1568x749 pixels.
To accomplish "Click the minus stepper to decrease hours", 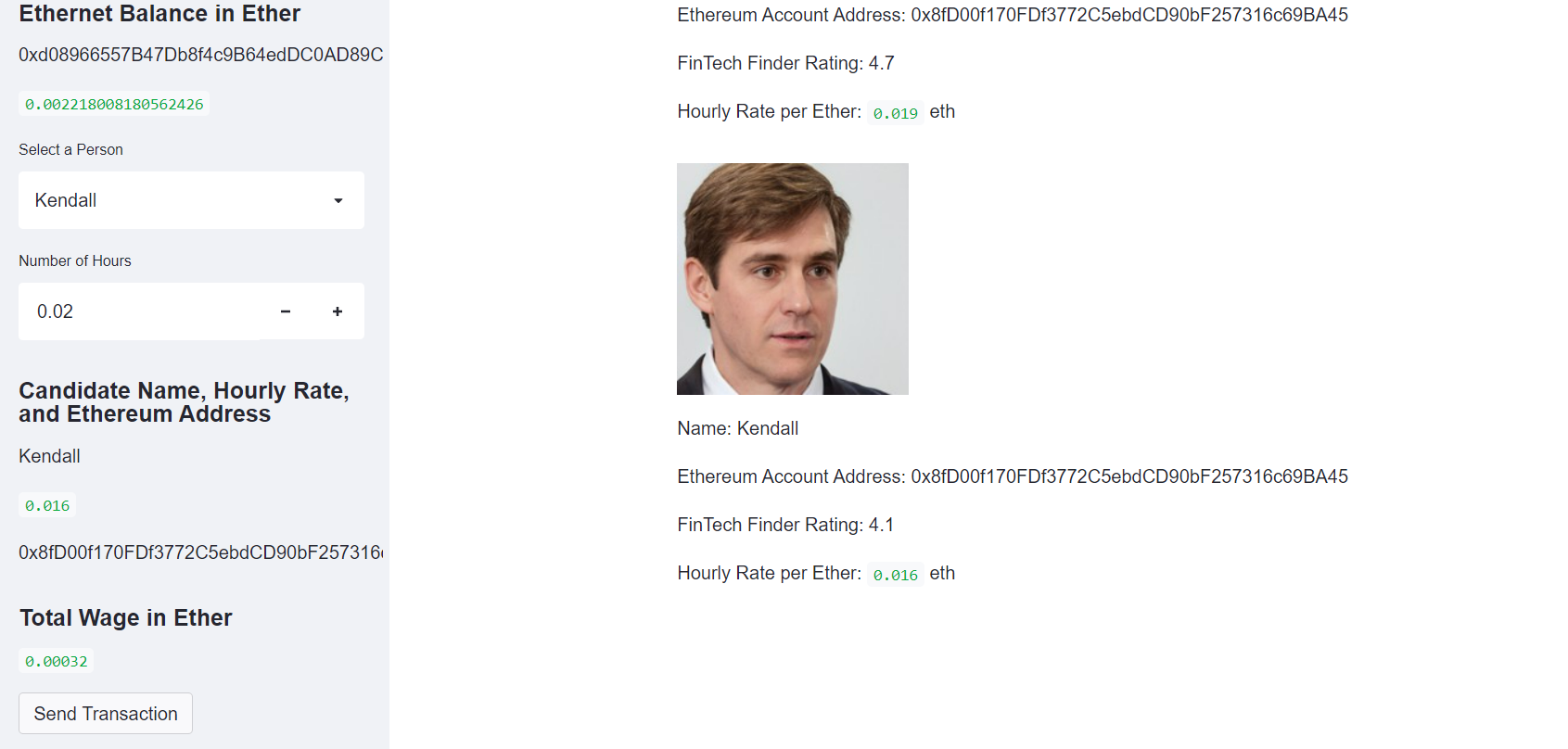I will (x=285, y=311).
